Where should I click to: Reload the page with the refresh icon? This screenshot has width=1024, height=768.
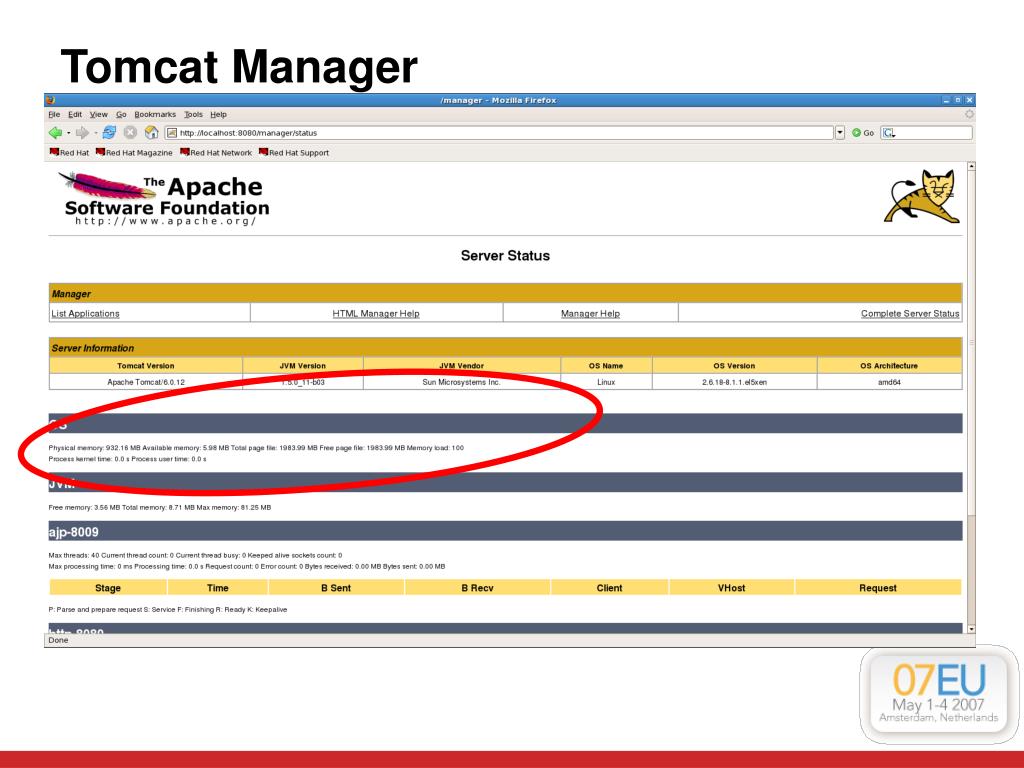click(x=109, y=133)
